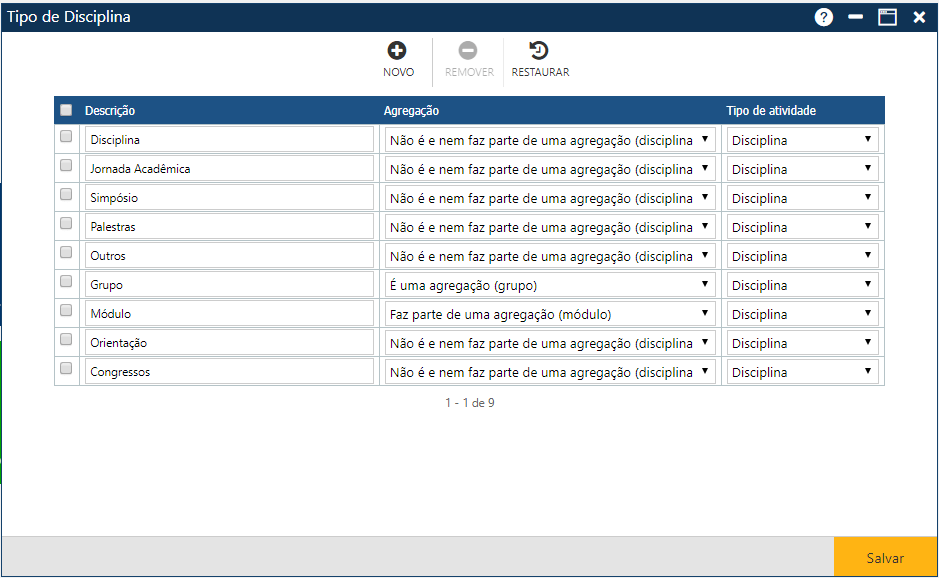Open Tipo de atividade dropdown for Simpósio
939x578 pixels.
coord(802,198)
